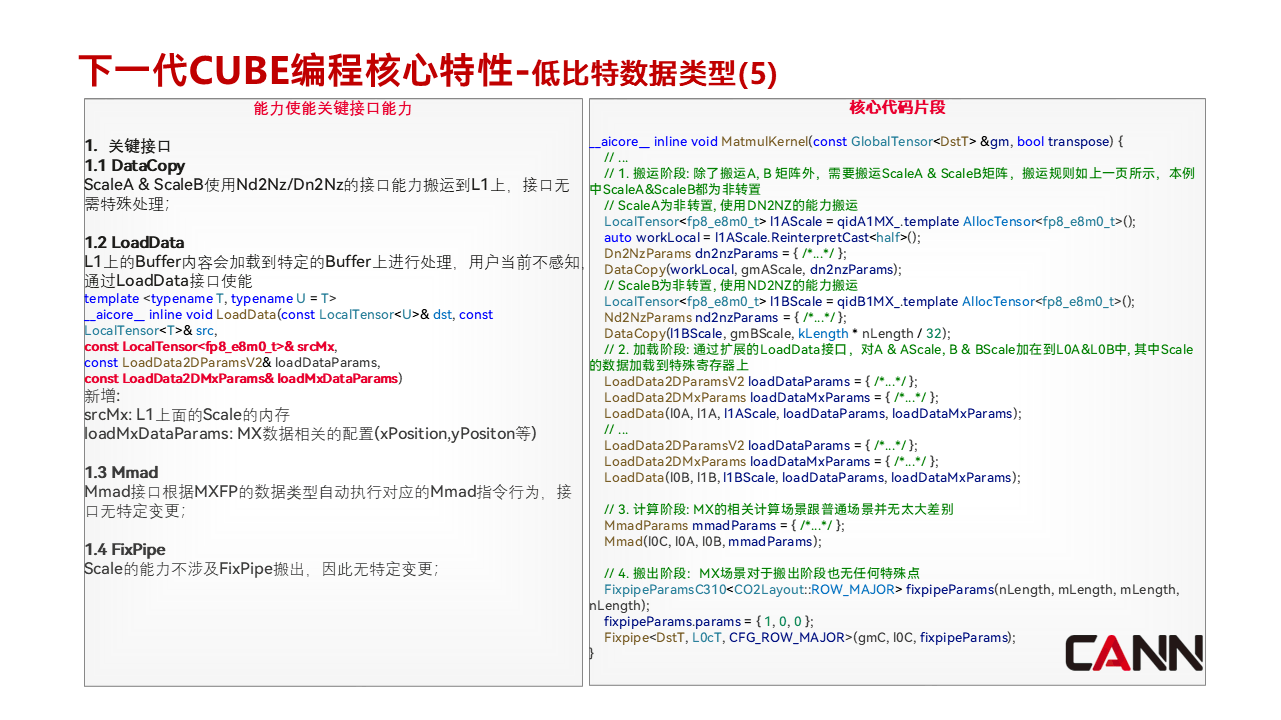Click the slide title "下一代CUBE编程核心特性"
The height and width of the screenshot is (720, 1281).
298,71
